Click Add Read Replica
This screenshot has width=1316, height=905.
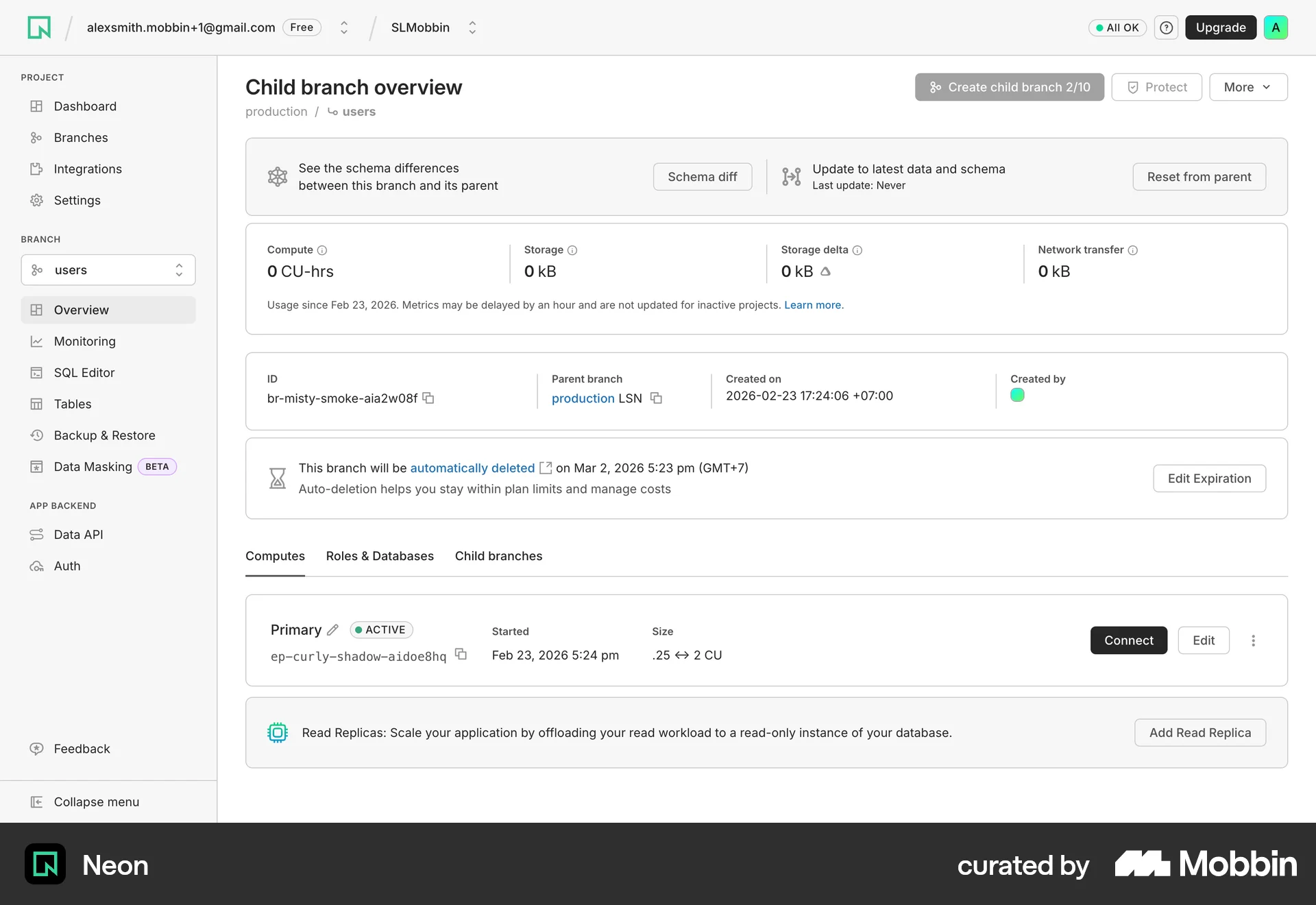[1200, 733]
